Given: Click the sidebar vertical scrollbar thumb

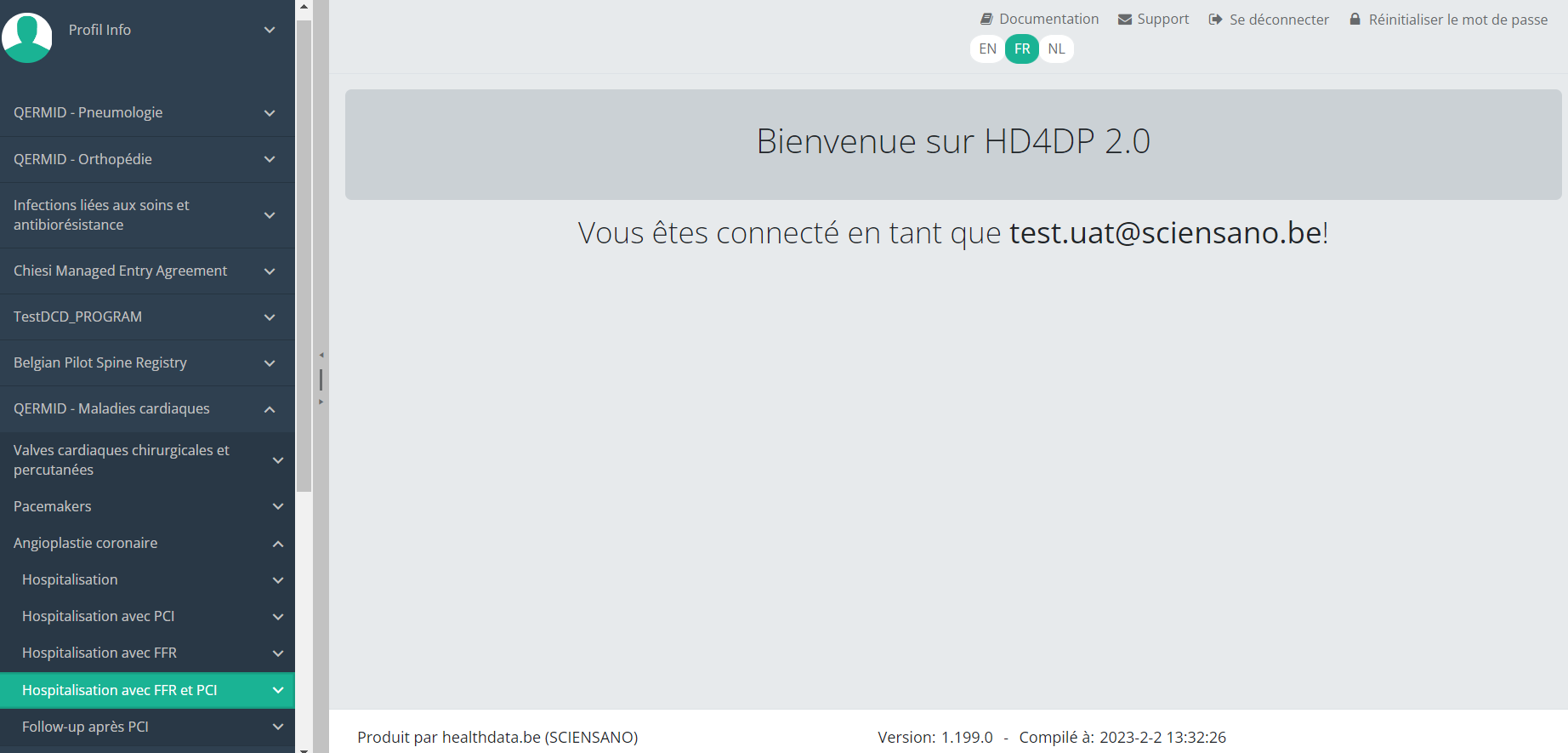Looking at the screenshot, I should click(304, 255).
